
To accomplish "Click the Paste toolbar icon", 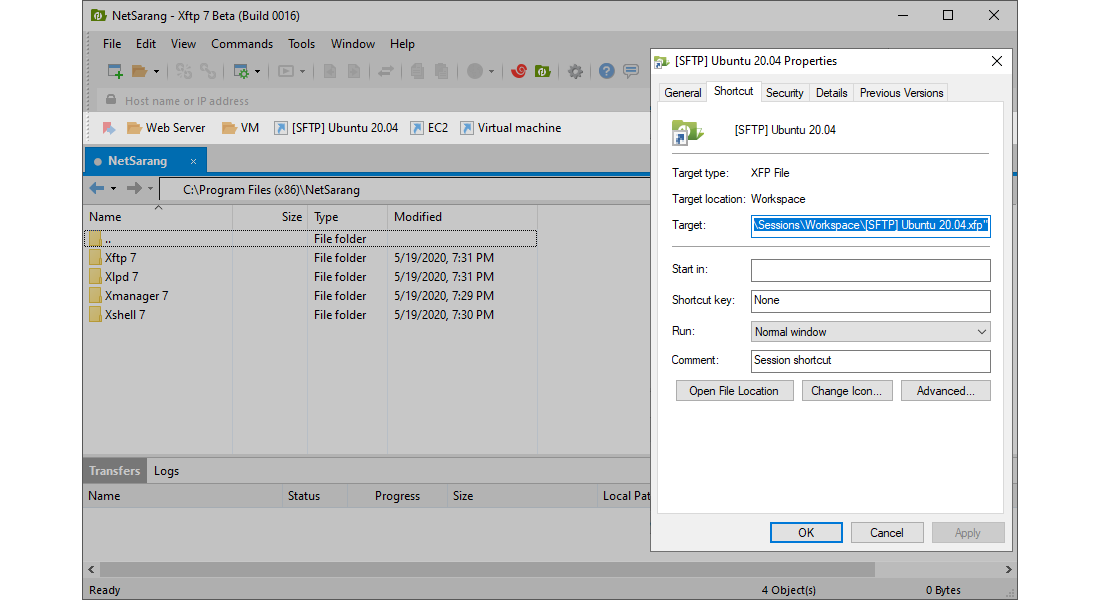I will coord(441,71).
